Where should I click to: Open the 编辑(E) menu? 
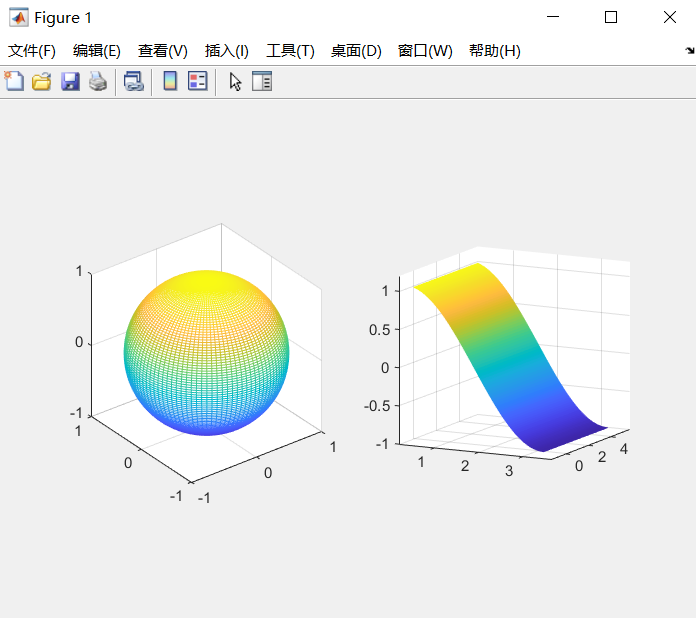97,51
